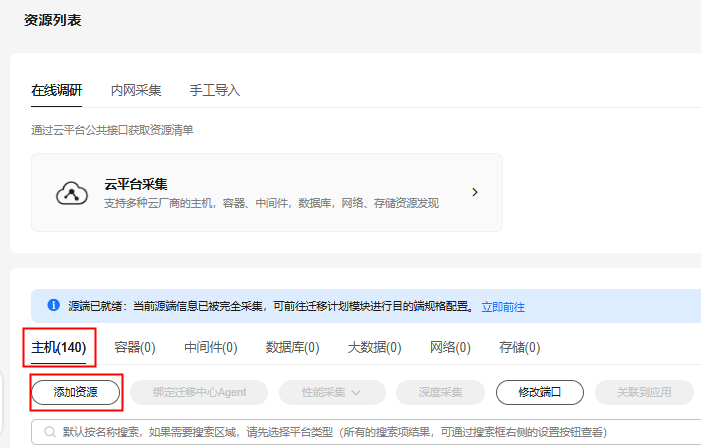This screenshot has width=701, height=448.
Task: Select the 存储(0) tab
Action: [519, 347]
